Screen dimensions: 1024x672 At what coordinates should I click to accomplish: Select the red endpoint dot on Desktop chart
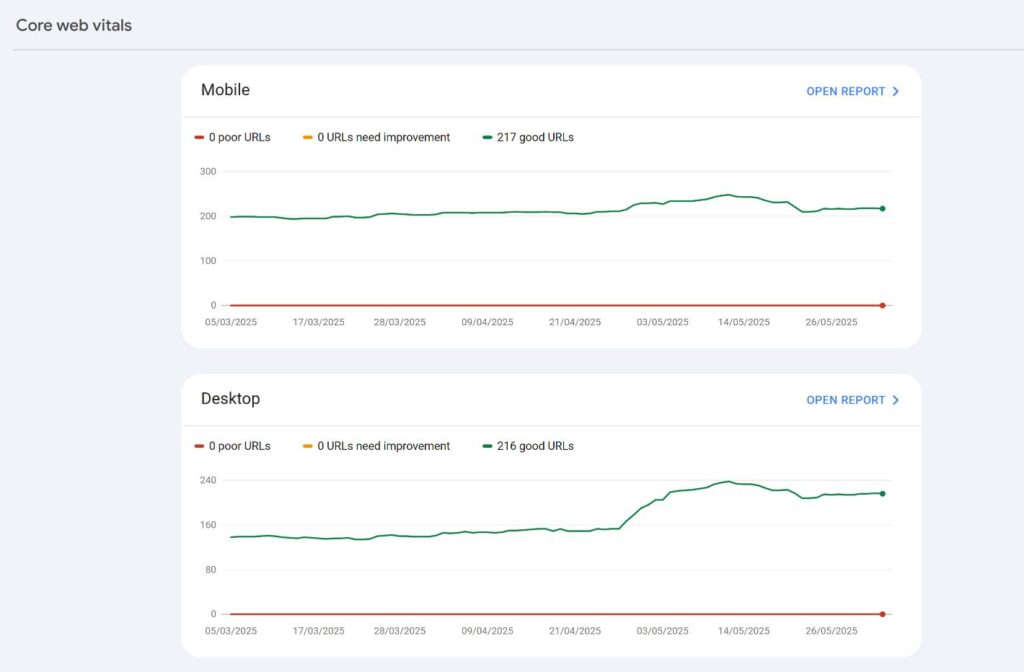click(881, 614)
